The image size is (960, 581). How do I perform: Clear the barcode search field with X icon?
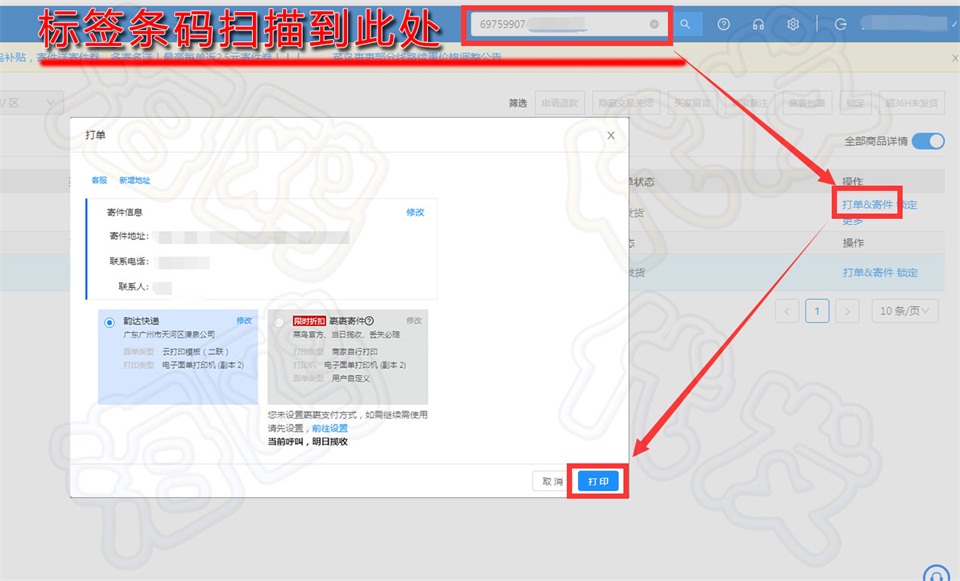click(x=654, y=24)
